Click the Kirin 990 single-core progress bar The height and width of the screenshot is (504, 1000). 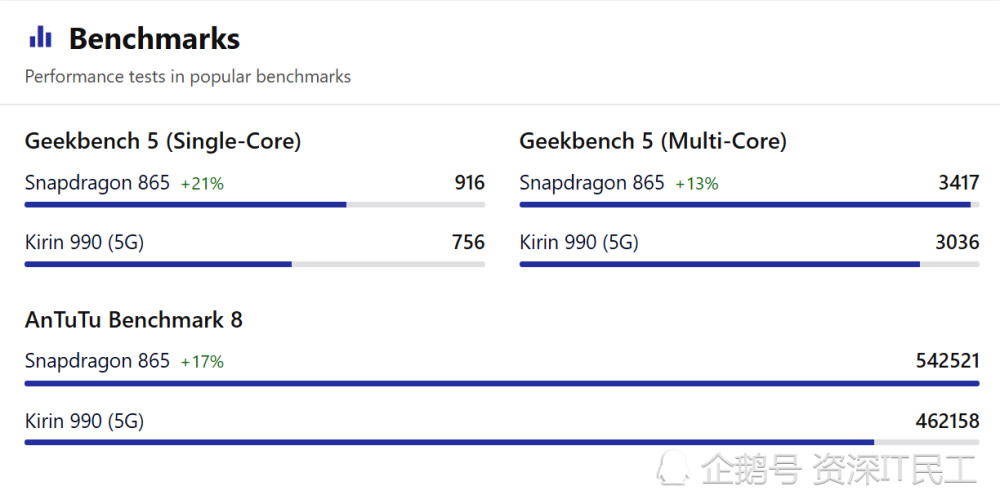(x=255, y=264)
